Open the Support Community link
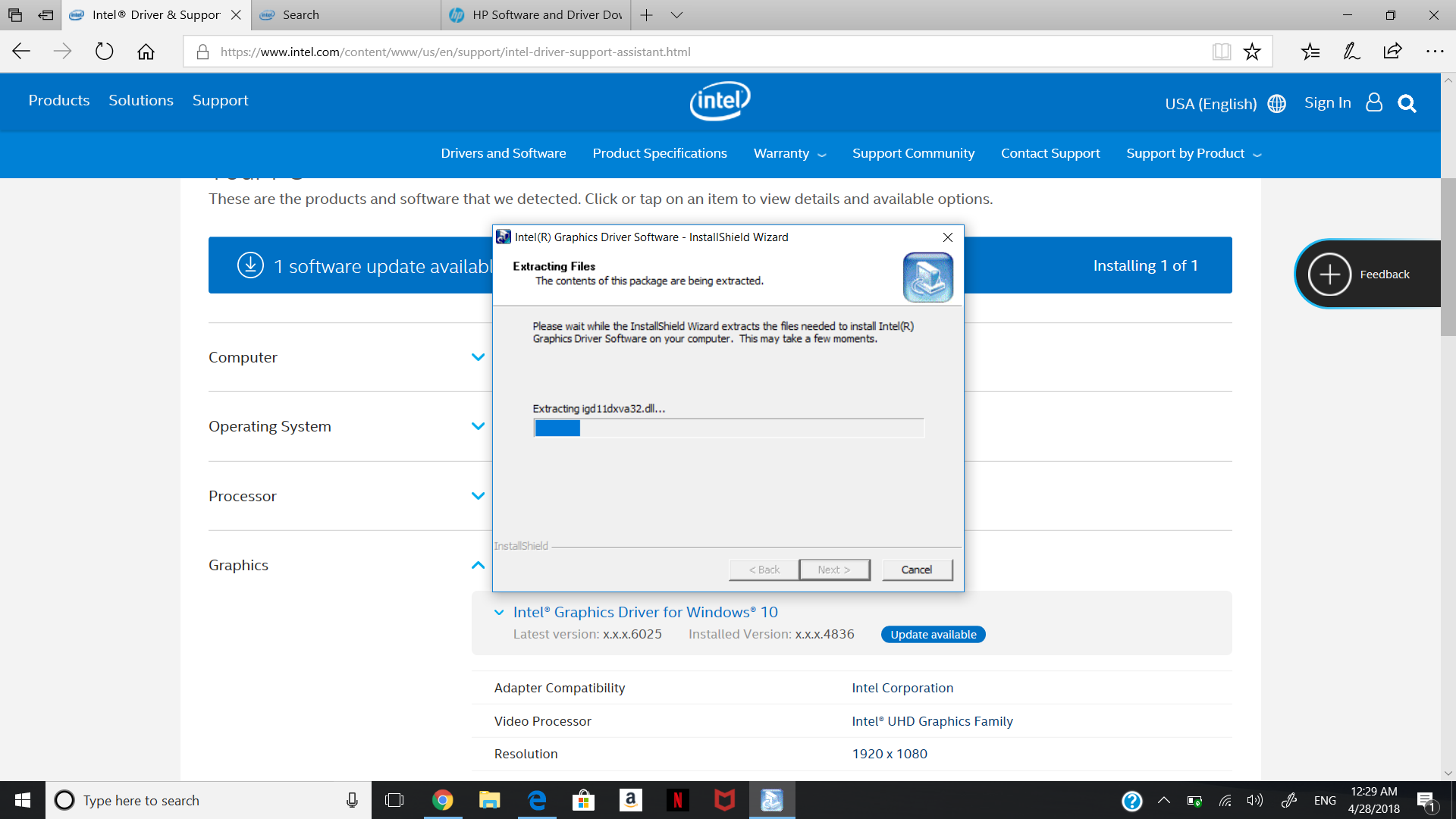Image resolution: width=1456 pixels, height=819 pixels. [913, 153]
